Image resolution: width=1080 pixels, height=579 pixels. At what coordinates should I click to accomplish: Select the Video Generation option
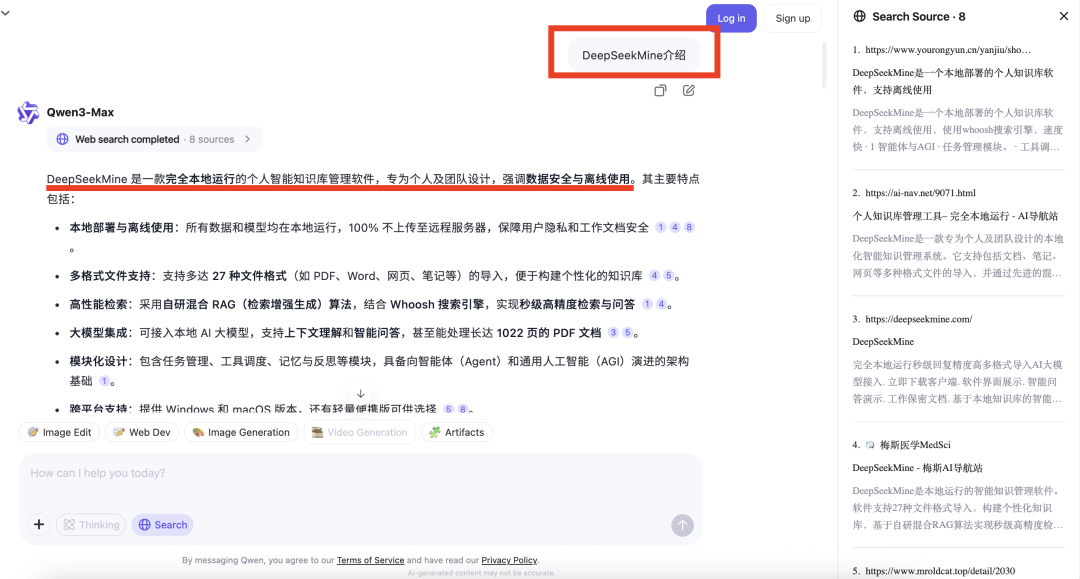tap(360, 432)
